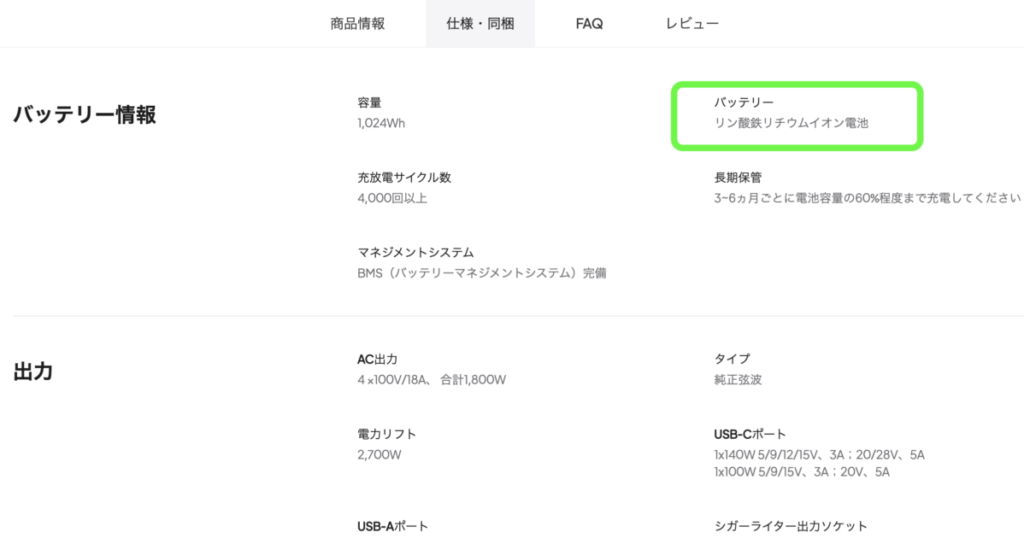Click the 長期保管 label

(738, 177)
